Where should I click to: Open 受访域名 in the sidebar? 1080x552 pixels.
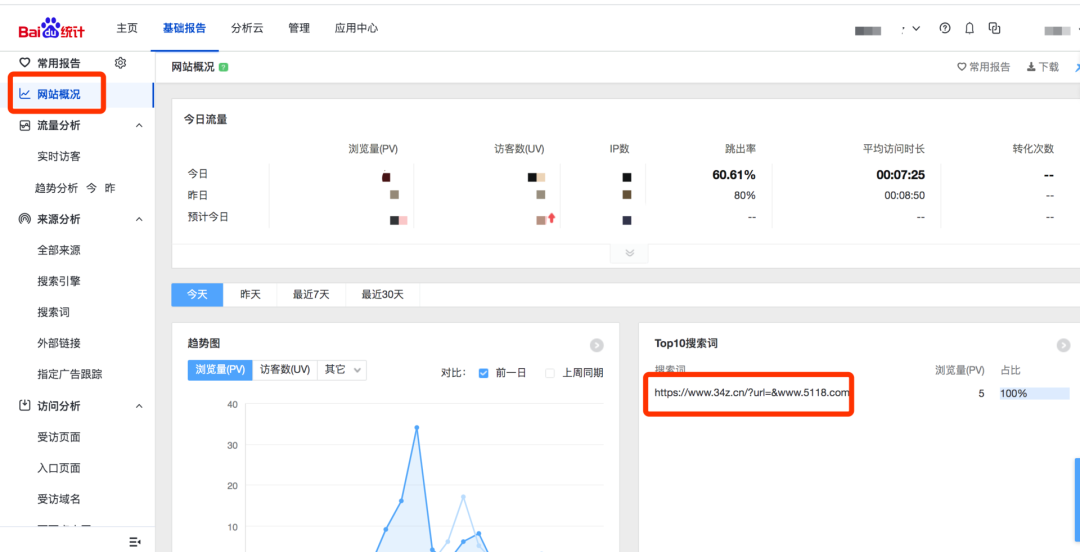tap(59, 499)
